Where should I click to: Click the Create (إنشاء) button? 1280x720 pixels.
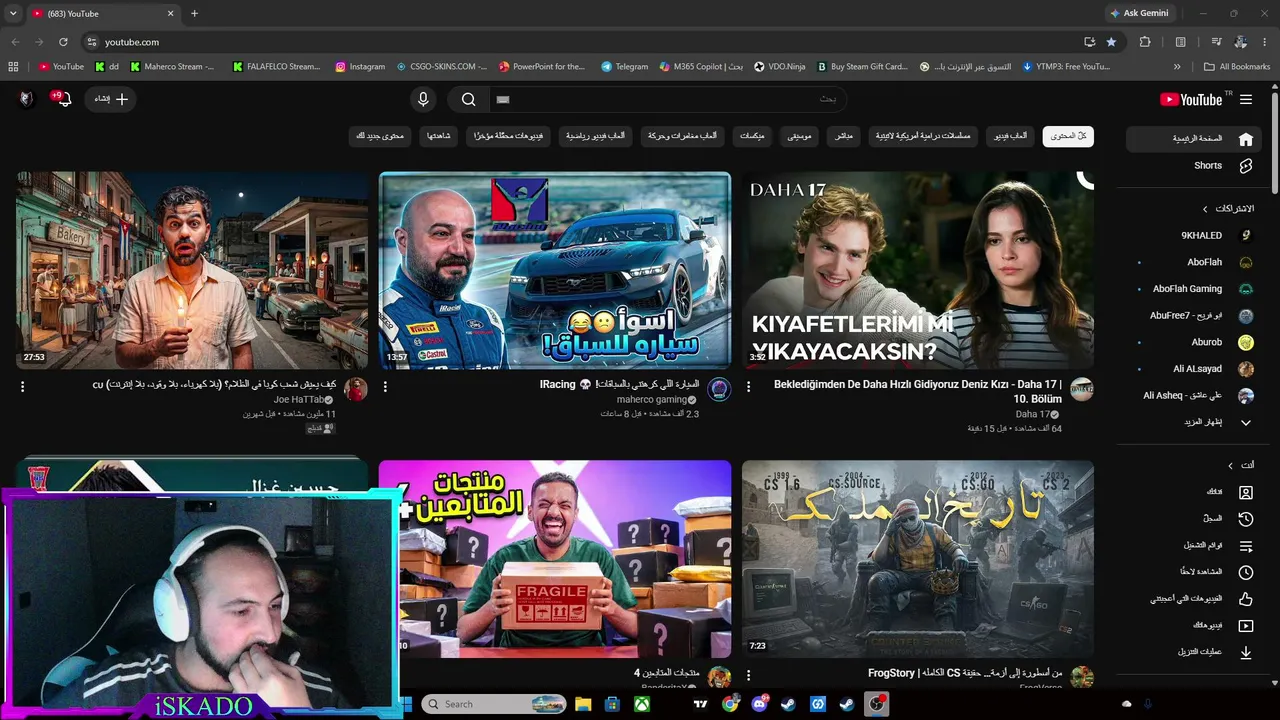coord(110,99)
